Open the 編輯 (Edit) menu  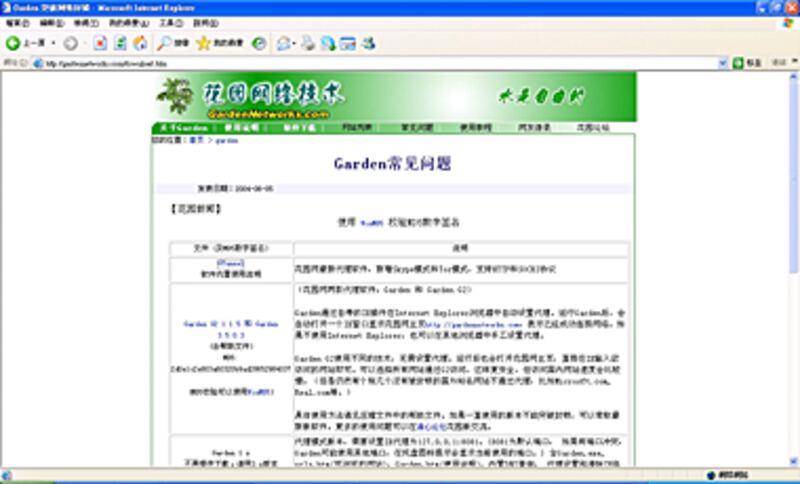(52, 23)
